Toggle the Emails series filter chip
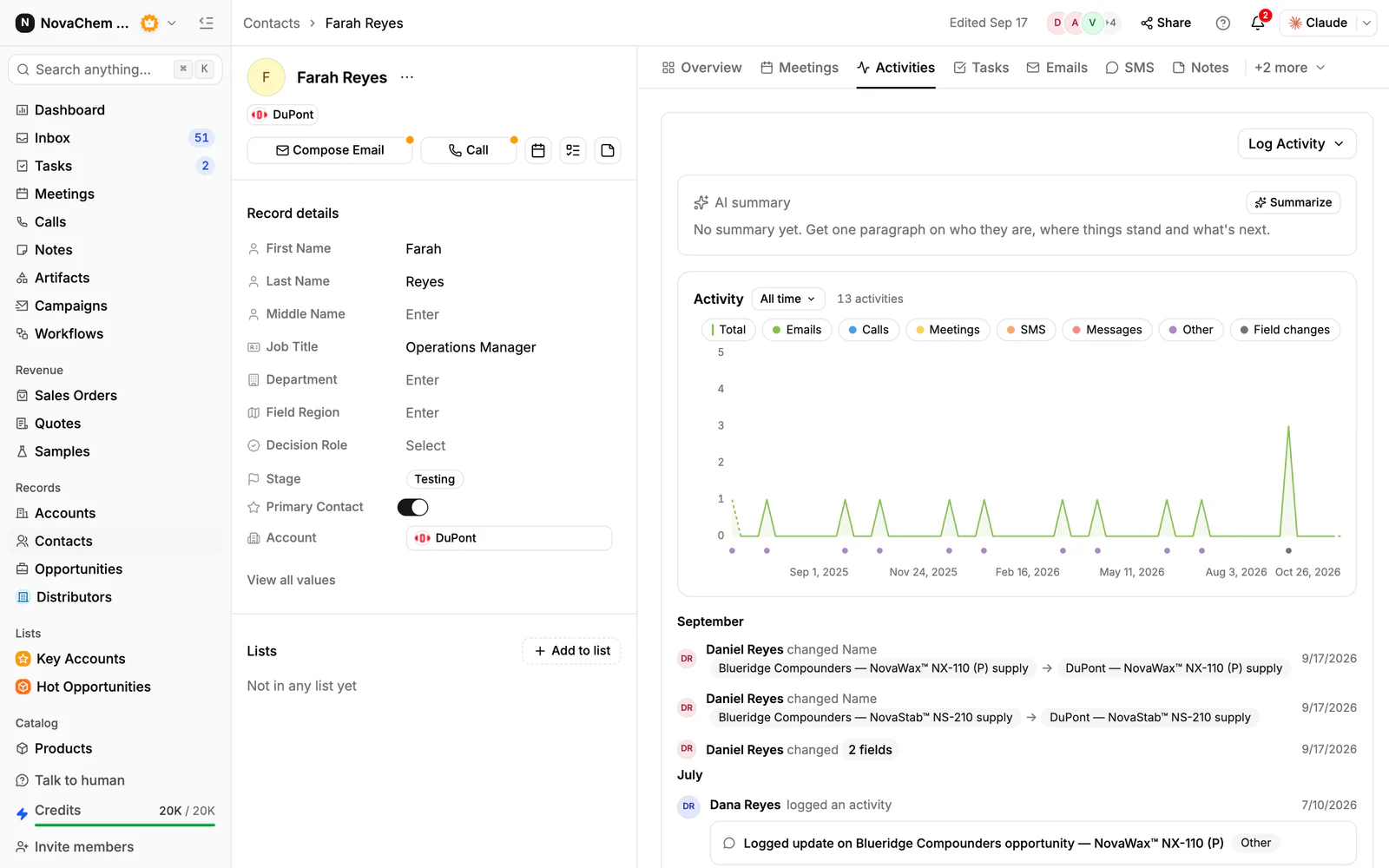Screen dimensions: 1389x868 (x=797, y=330)
